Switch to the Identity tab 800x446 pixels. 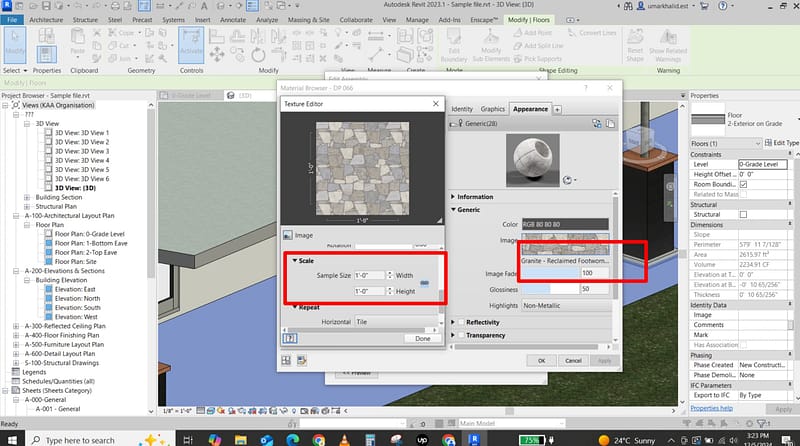tap(462, 108)
